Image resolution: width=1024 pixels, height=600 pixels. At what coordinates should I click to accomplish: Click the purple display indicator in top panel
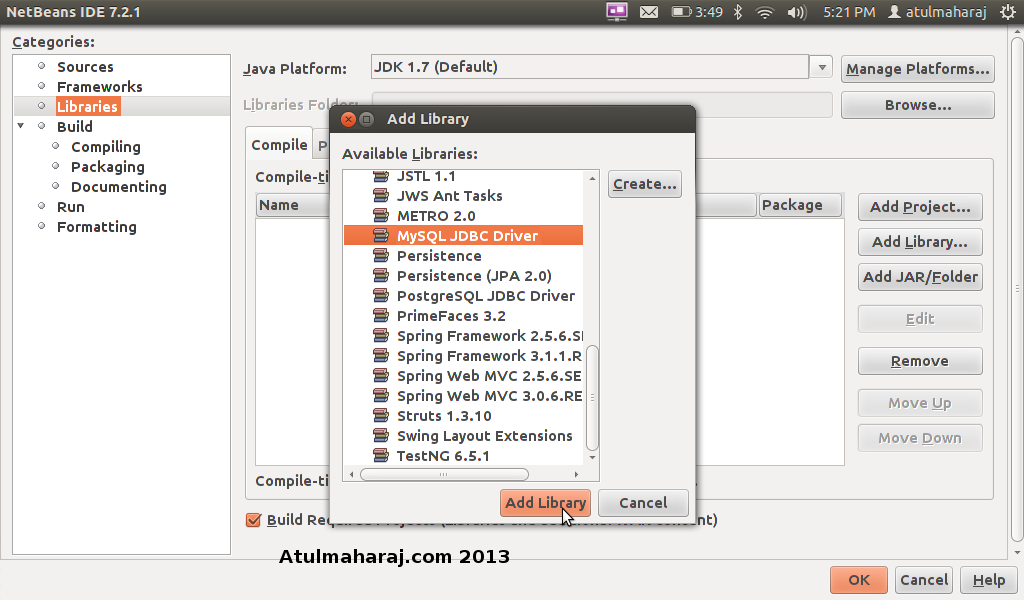pos(616,12)
